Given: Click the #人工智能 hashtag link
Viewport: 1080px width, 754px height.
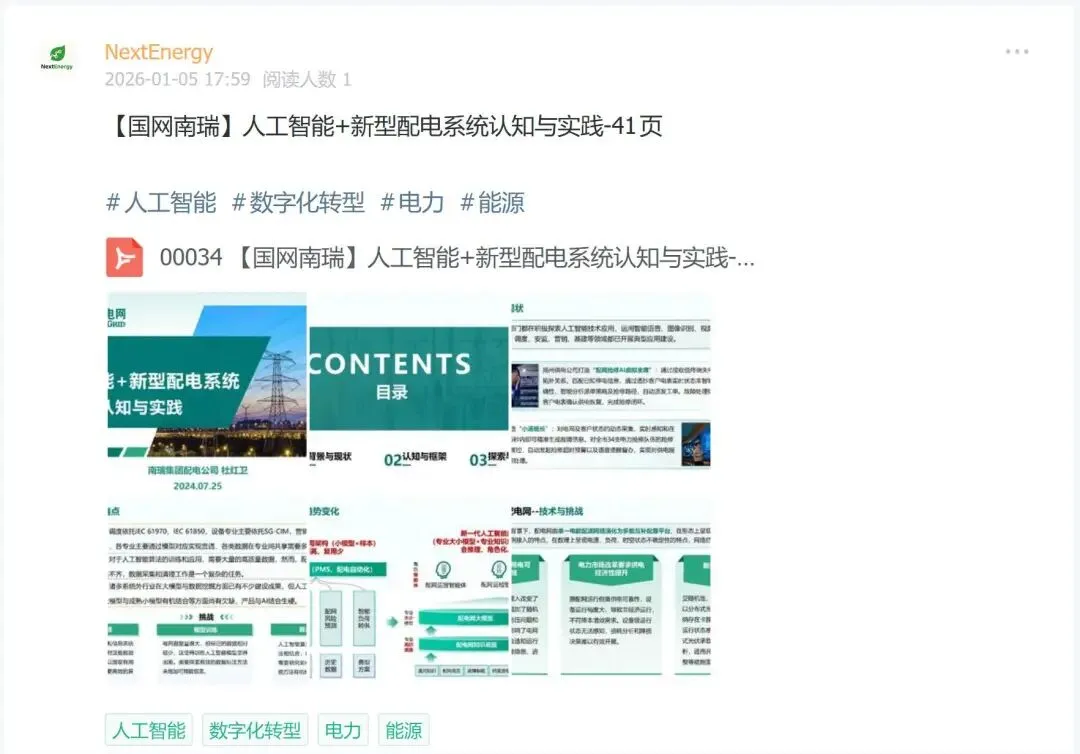Looking at the screenshot, I should [161, 202].
